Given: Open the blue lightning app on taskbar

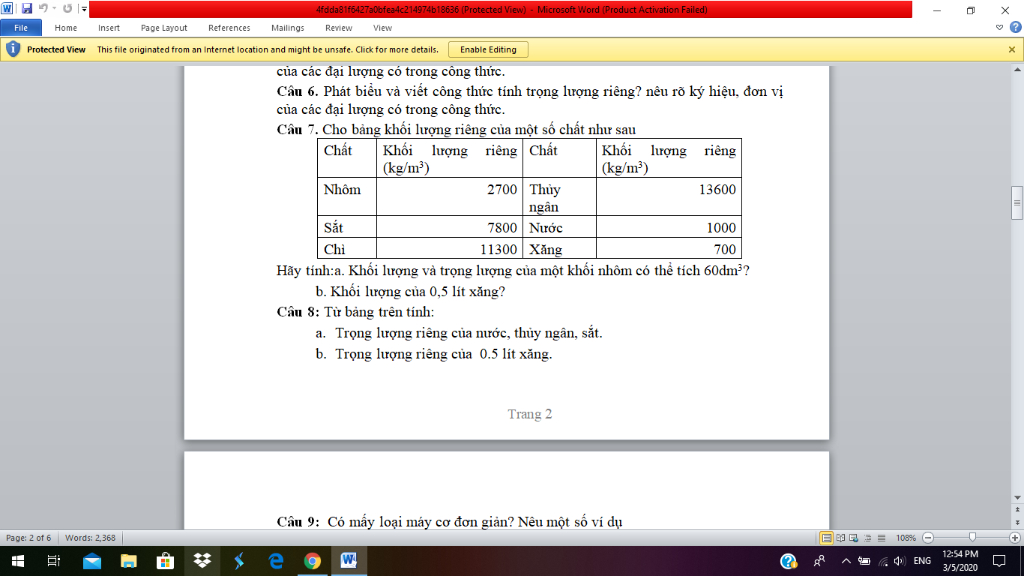Looking at the screenshot, I should 239,561.
